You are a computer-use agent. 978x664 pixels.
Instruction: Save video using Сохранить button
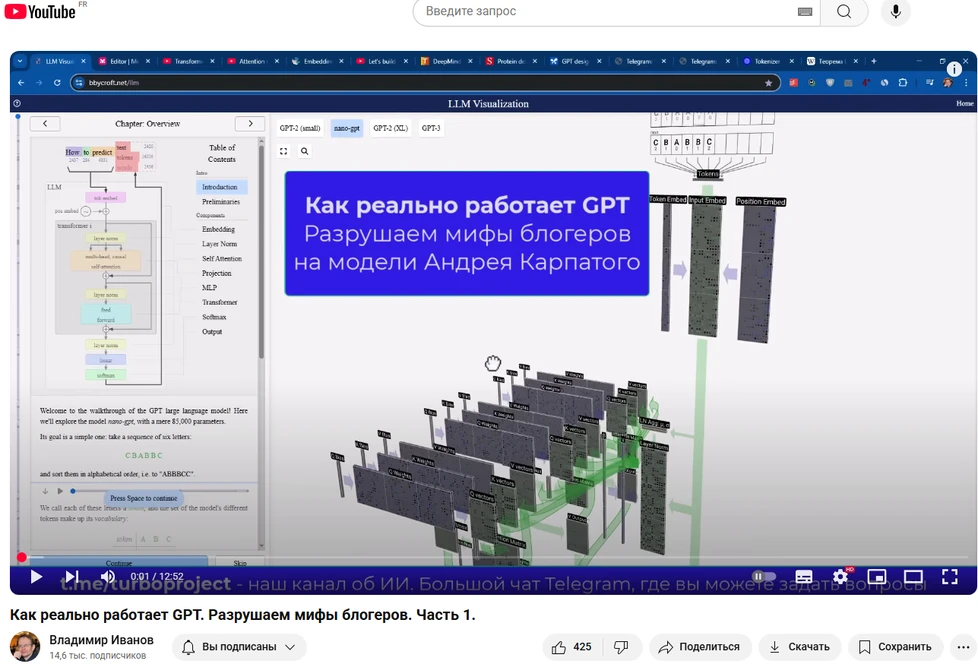(x=895, y=647)
